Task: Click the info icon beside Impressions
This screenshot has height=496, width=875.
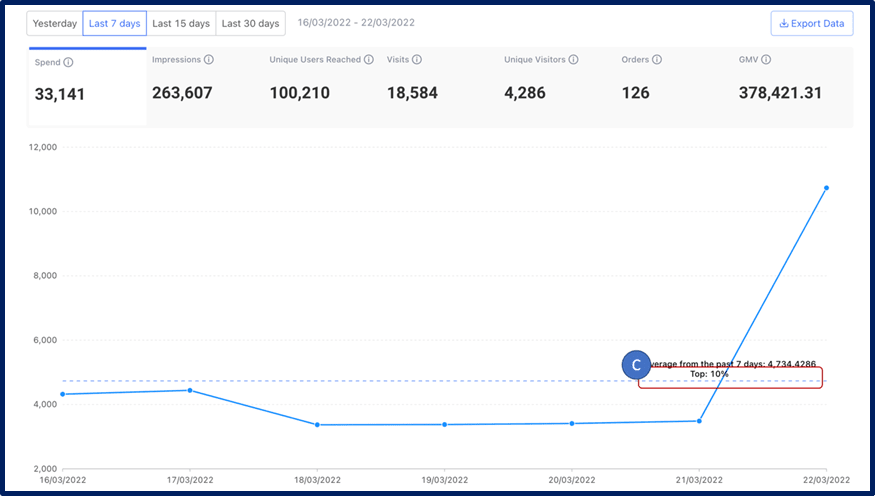Action: point(208,60)
